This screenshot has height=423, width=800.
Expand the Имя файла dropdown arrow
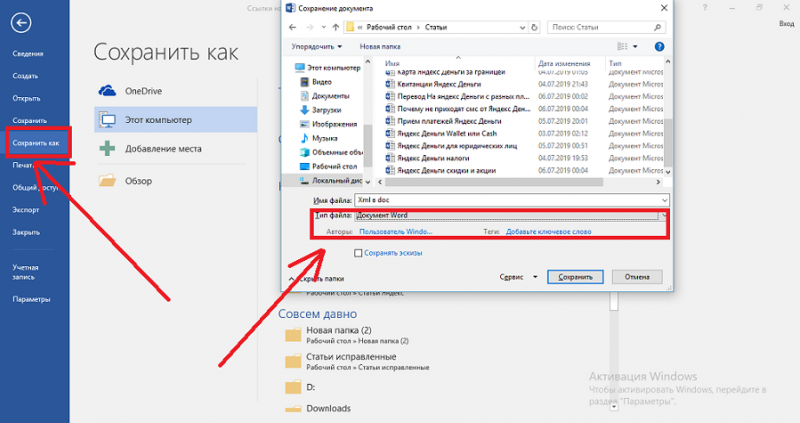[664, 201]
